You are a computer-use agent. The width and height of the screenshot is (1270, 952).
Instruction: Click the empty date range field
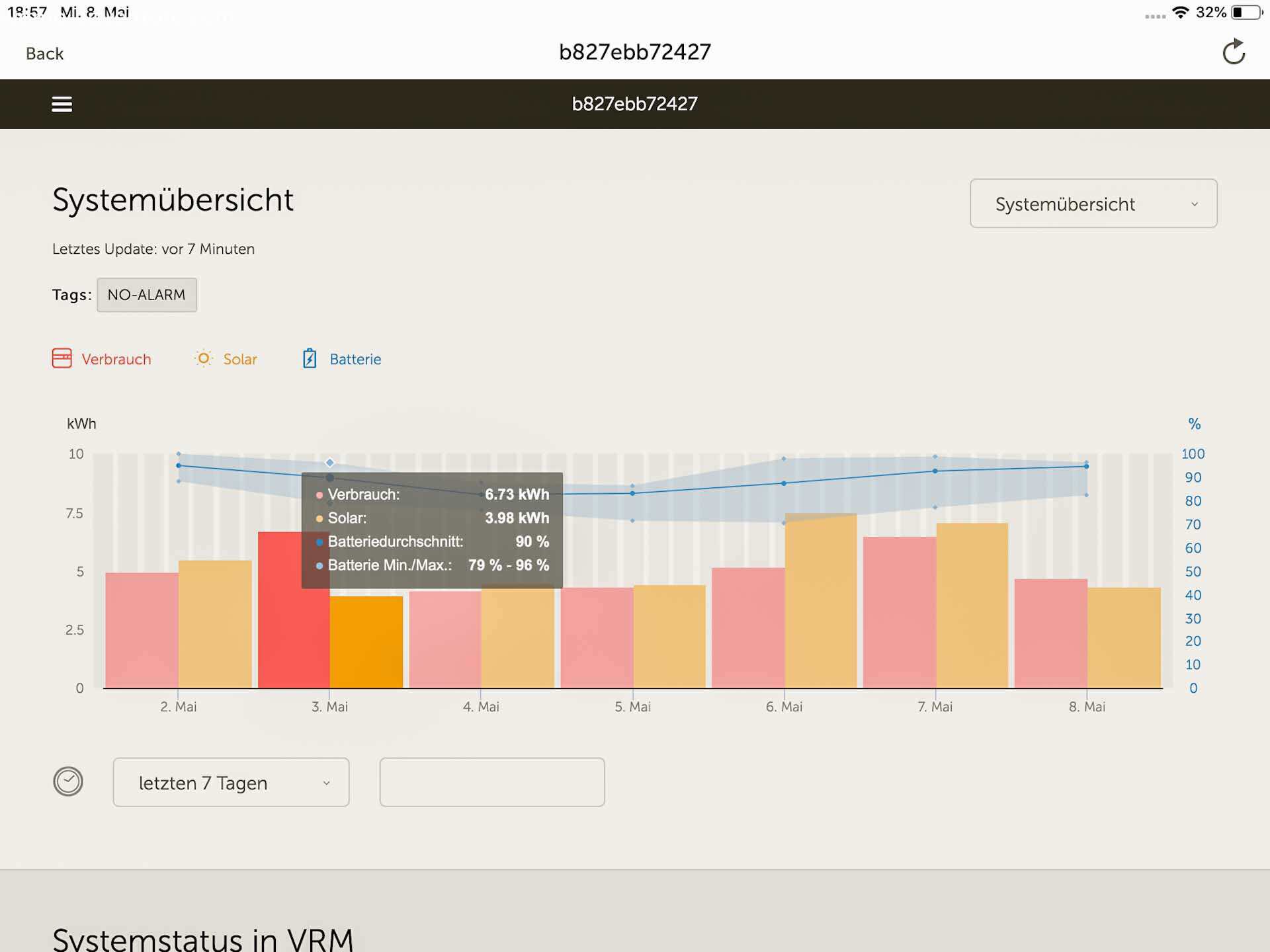click(491, 782)
